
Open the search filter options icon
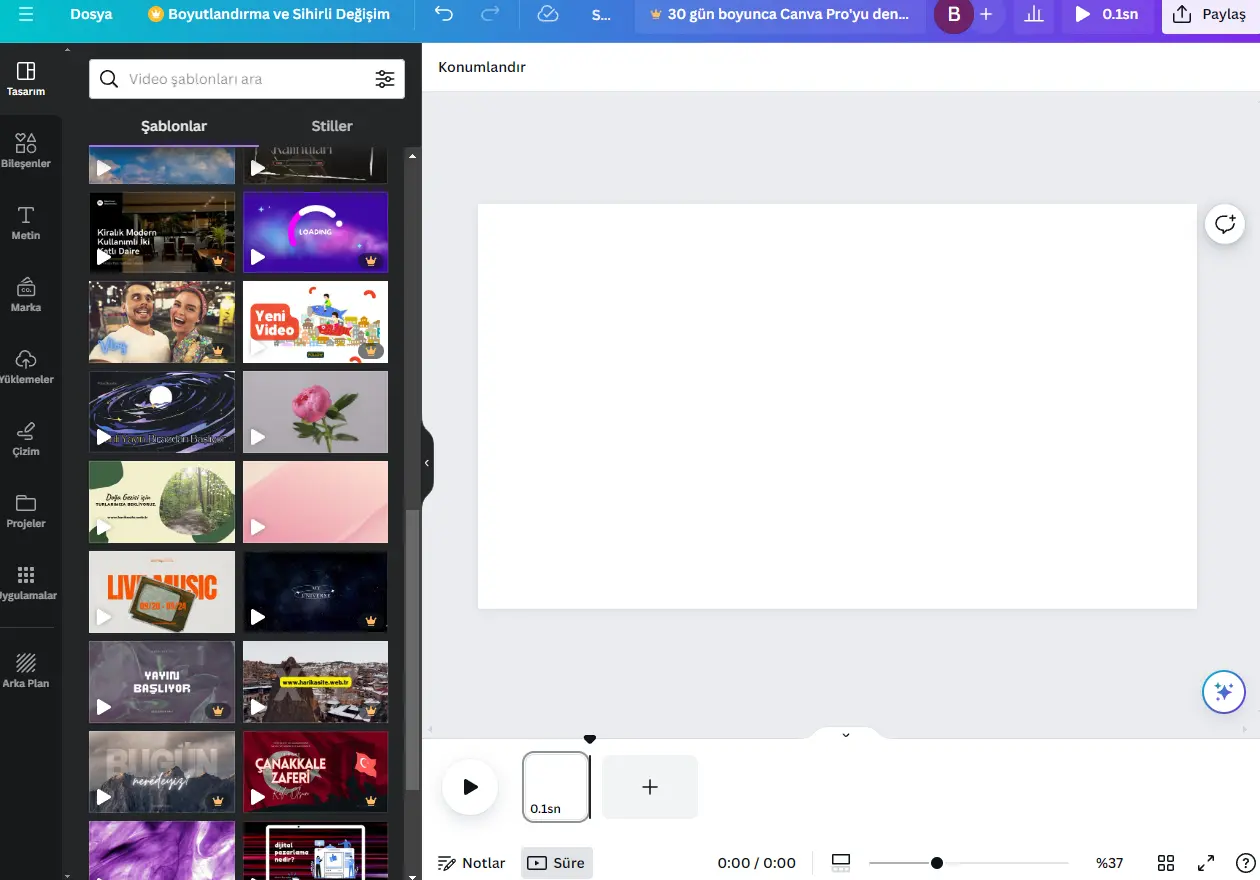385,79
